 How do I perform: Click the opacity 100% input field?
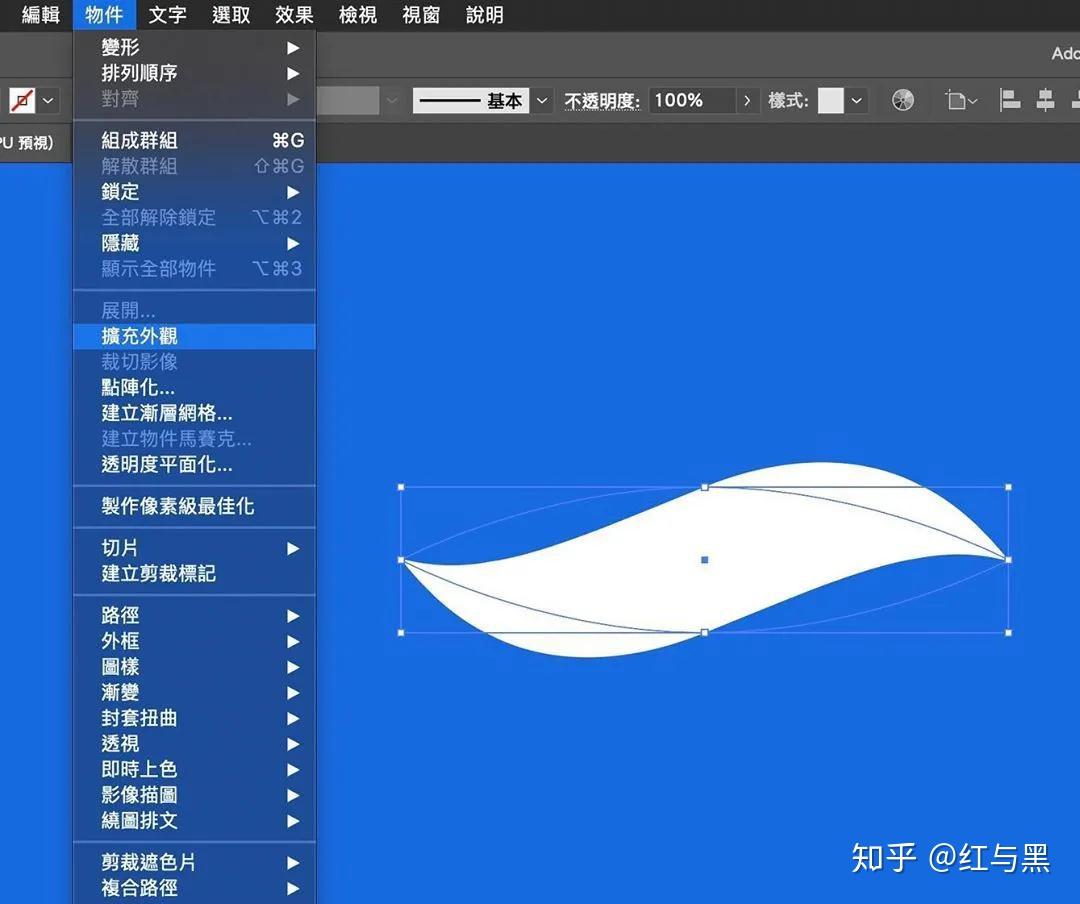(692, 100)
